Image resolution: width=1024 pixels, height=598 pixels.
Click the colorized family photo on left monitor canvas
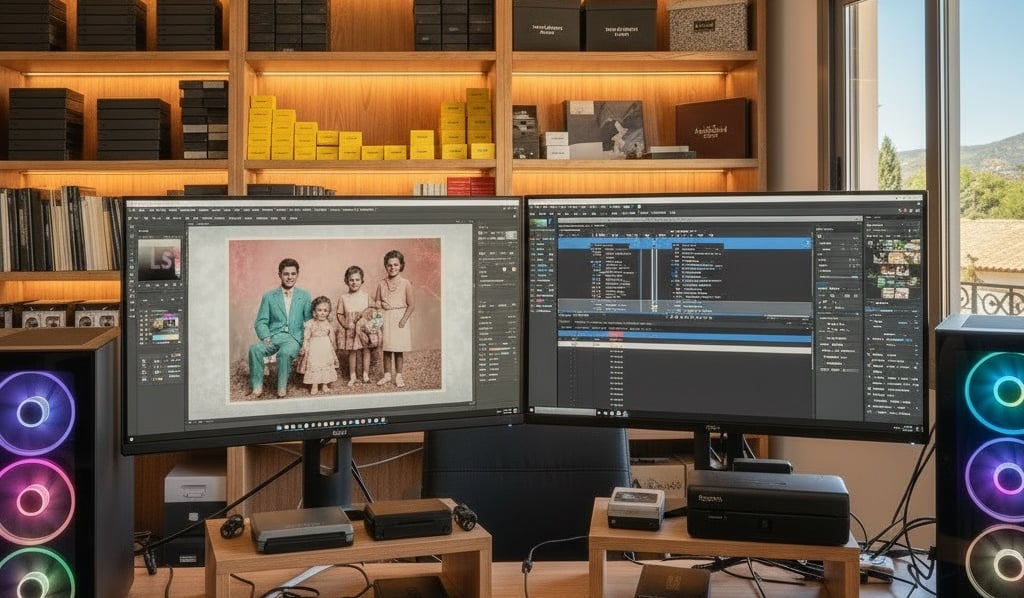[335, 319]
